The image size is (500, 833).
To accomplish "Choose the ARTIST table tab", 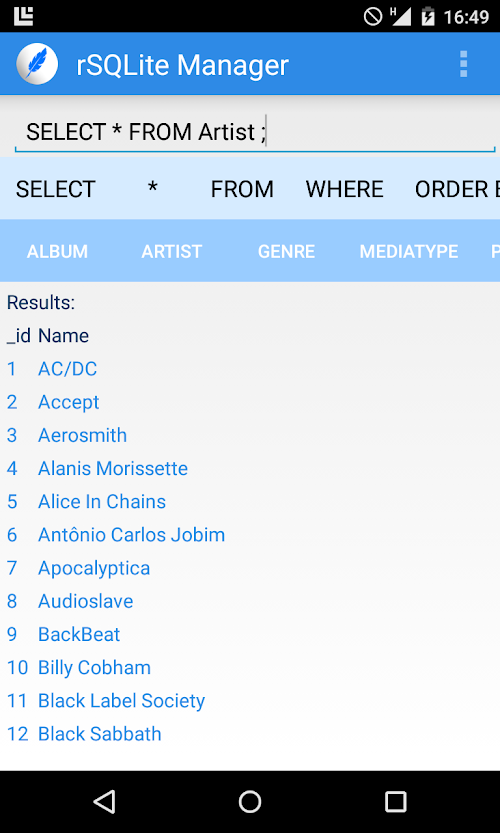I will [x=172, y=251].
